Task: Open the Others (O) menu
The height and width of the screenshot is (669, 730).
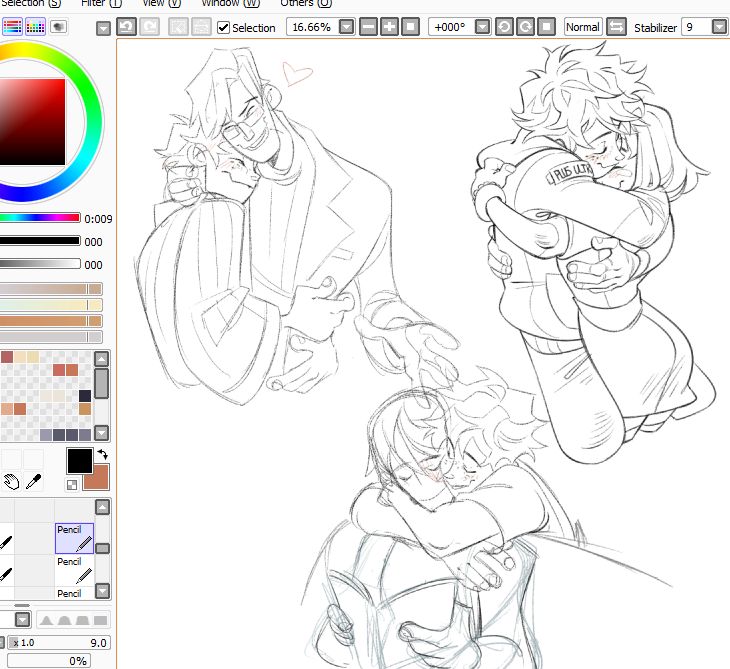Action: 306,3
